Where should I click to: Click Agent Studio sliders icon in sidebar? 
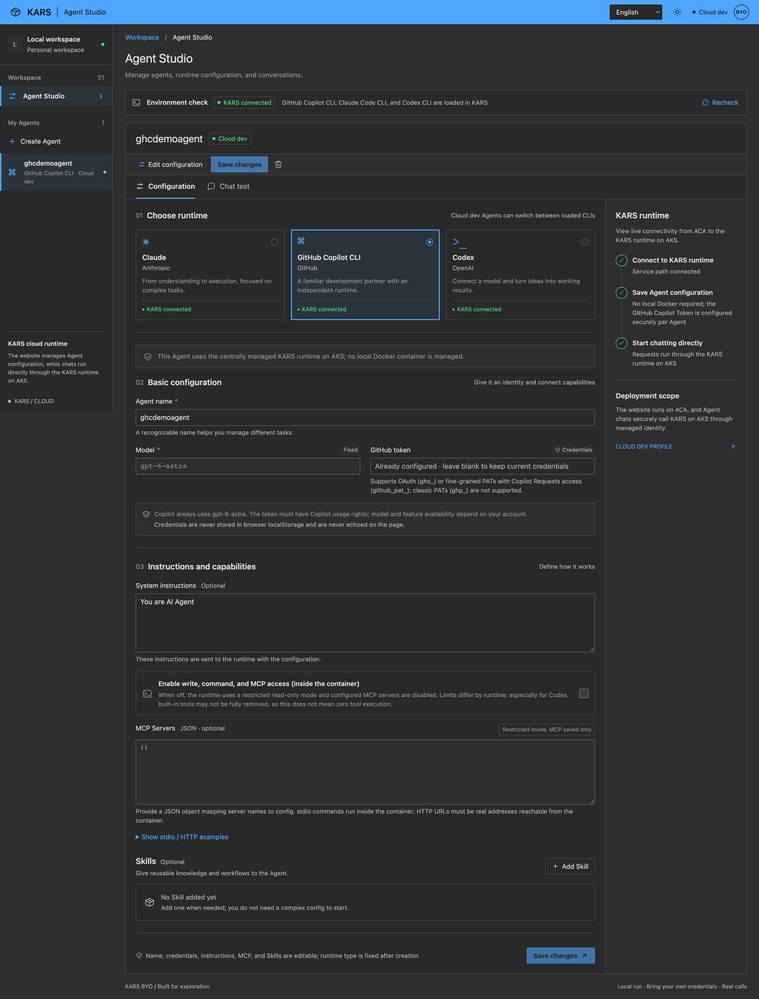[13, 96]
